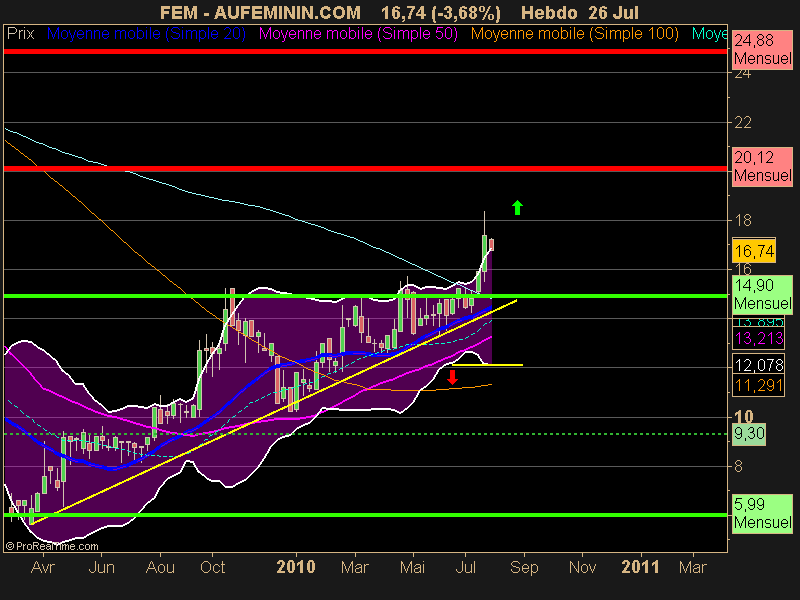Click the price change -3,68% in title
Viewport: 800px width, 600px height.
(466, 12)
